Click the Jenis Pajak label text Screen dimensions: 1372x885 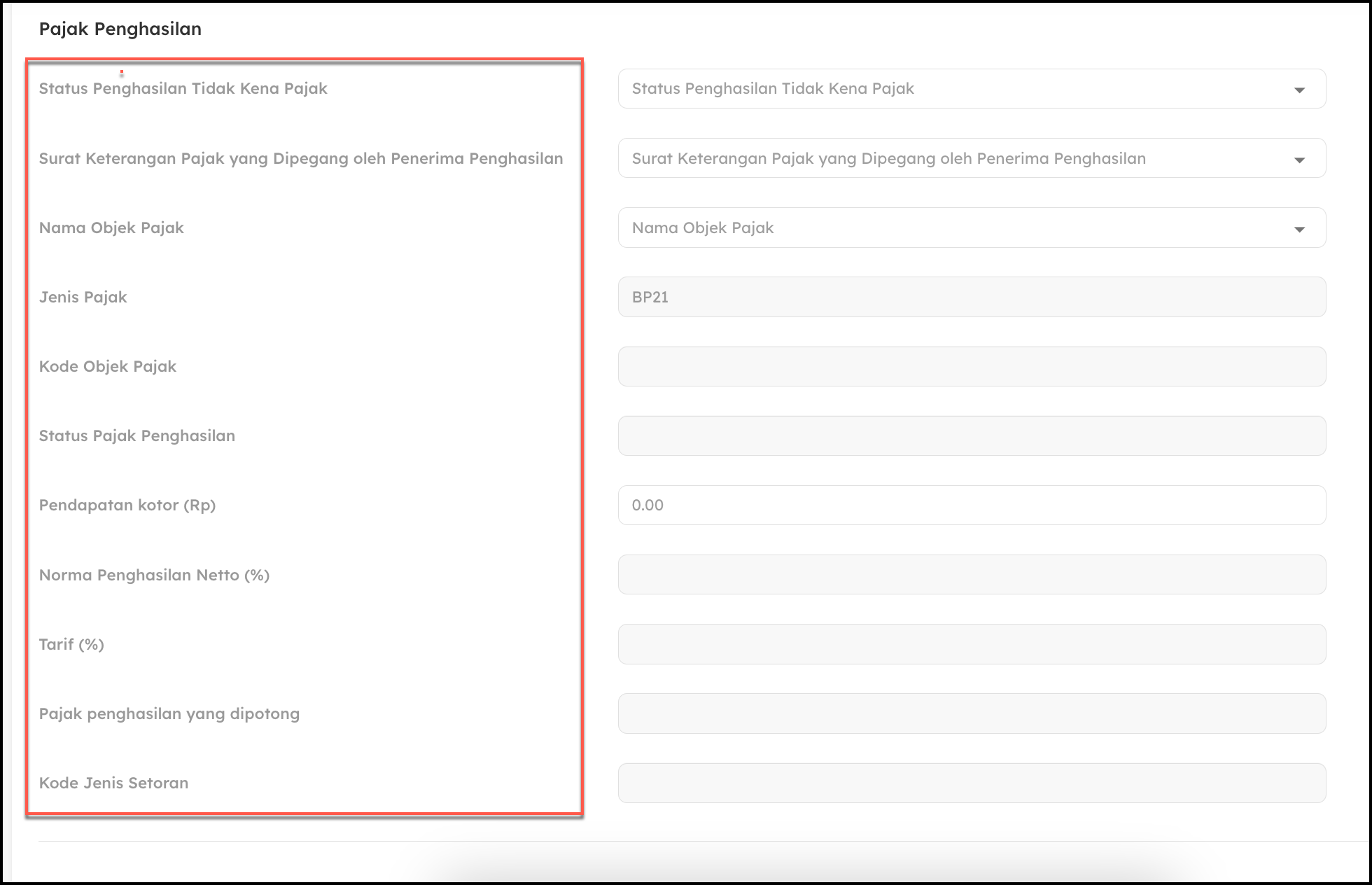83,297
